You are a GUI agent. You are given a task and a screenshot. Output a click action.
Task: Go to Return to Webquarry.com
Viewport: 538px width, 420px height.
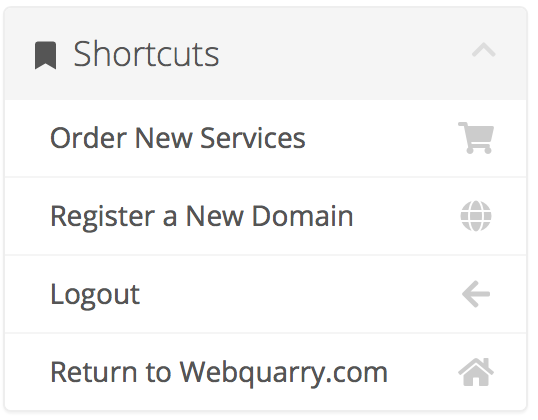tap(266, 372)
